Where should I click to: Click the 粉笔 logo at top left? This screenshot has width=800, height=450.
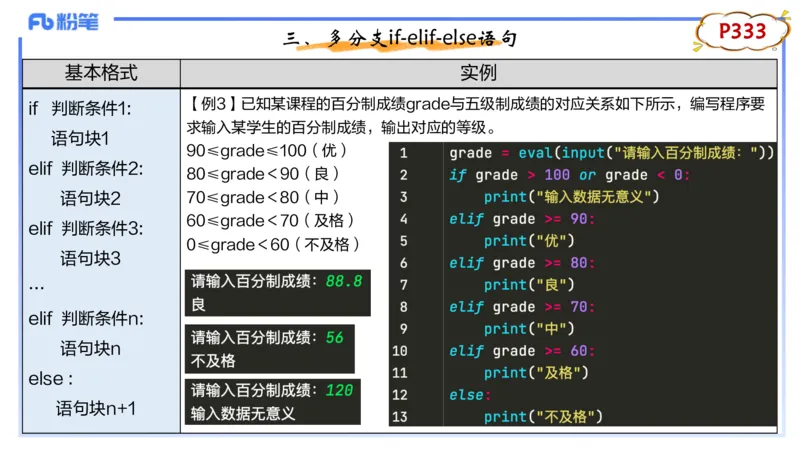click(x=63, y=22)
